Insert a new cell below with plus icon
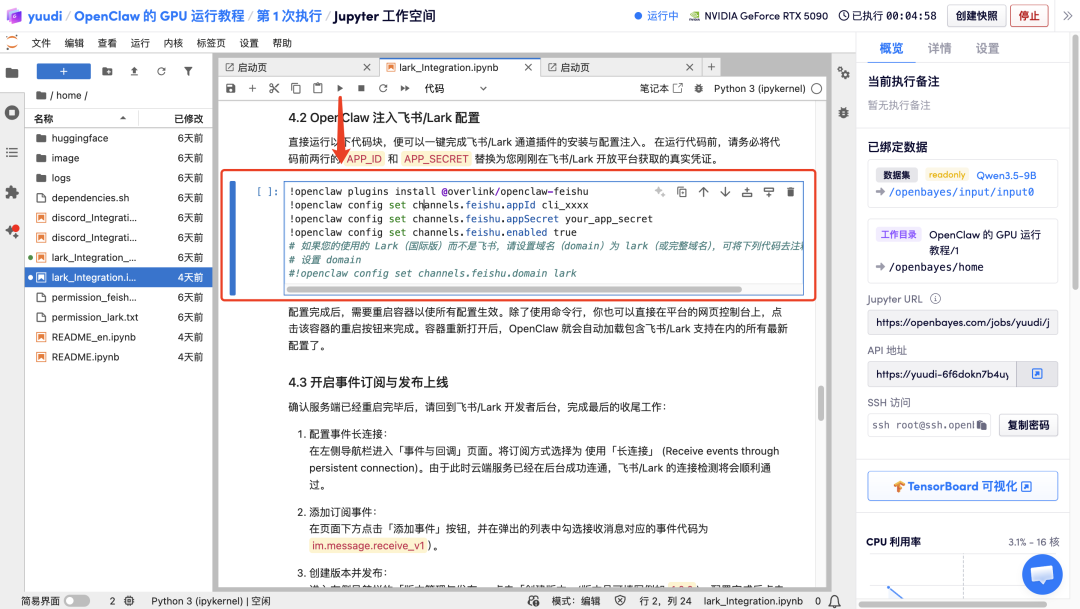Image resolution: width=1080 pixels, height=609 pixels. click(252, 88)
